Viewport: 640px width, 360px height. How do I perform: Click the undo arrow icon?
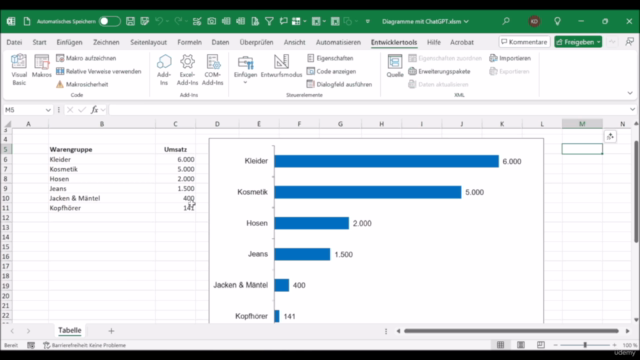pos(159,21)
